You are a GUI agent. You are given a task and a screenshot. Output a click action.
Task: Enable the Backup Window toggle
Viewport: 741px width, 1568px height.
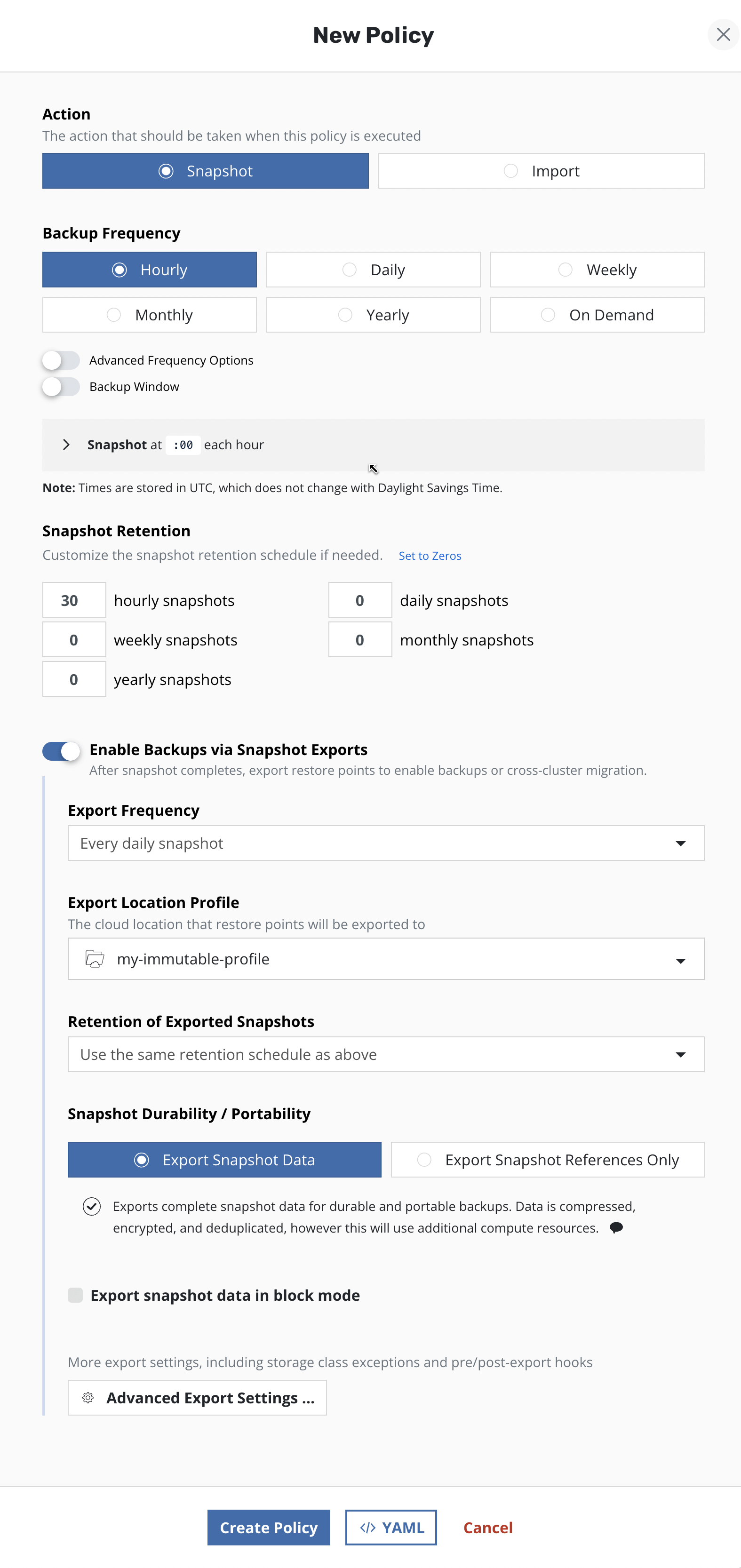click(x=61, y=387)
